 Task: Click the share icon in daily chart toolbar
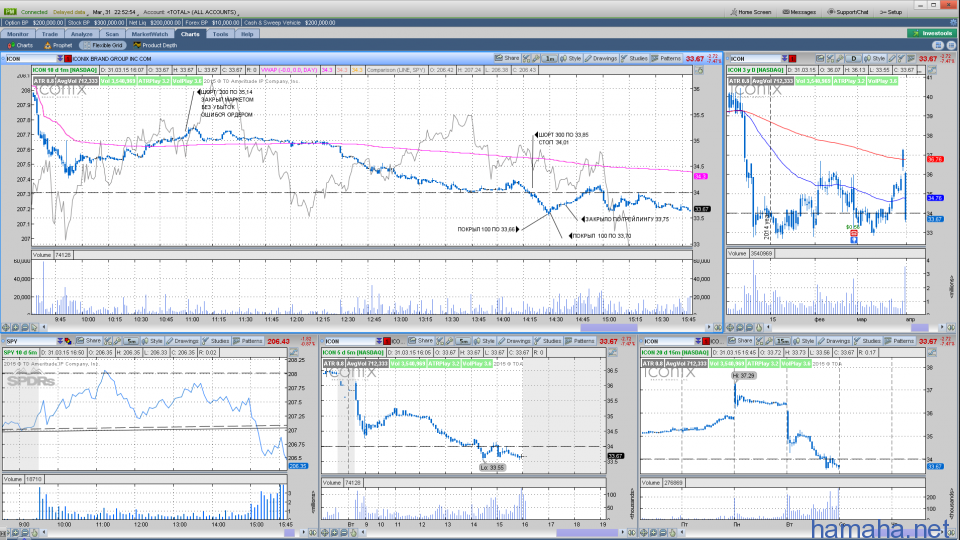pyautogui.click(x=820, y=58)
